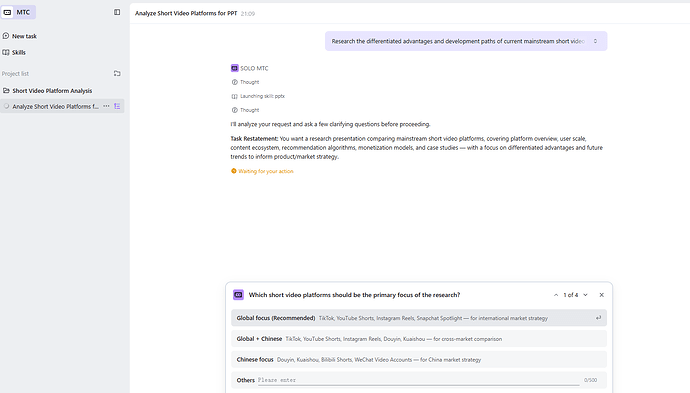Click the conversation title in header
The width and height of the screenshot is (690, 393).
coord(186,13)
